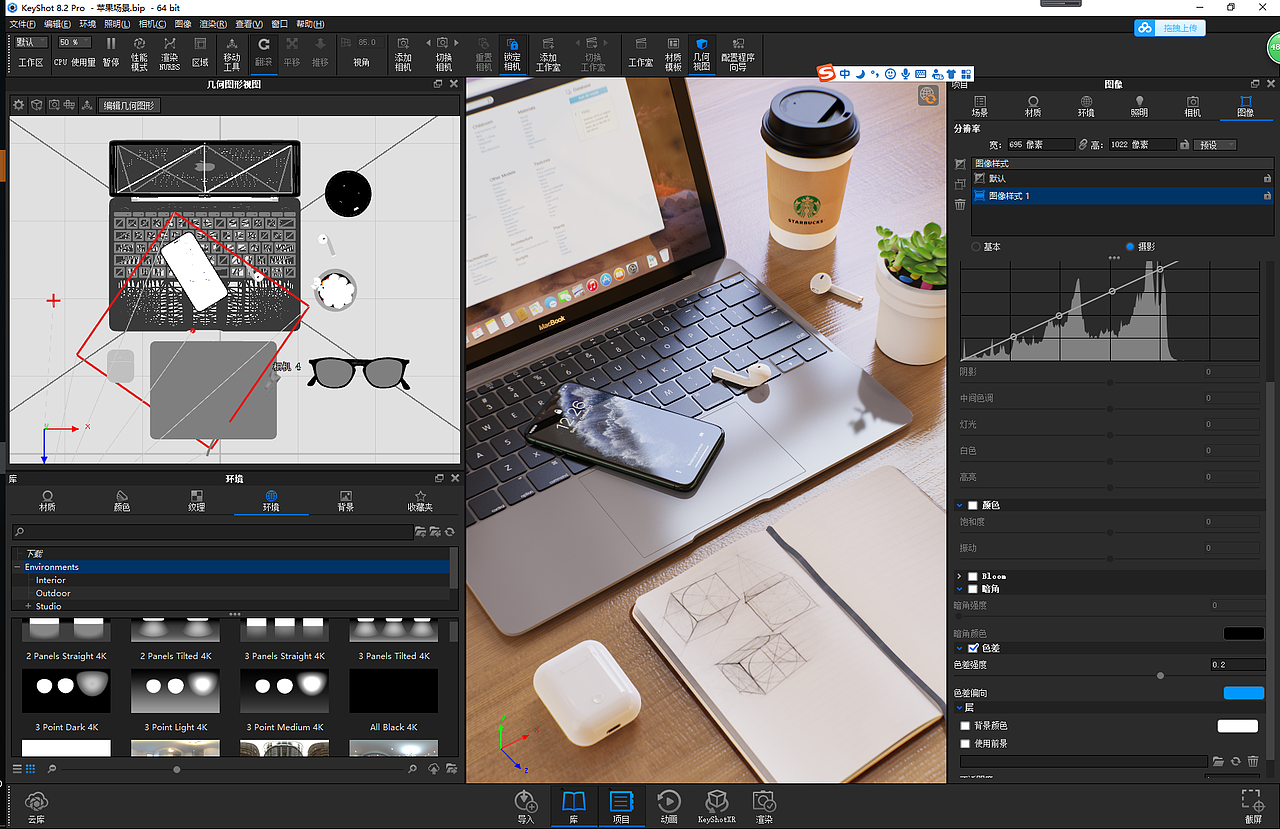Image resolution: width=1280 pixels, height=829 pixels.
Task: Click the 导入 import button
Action: point(526,806)
